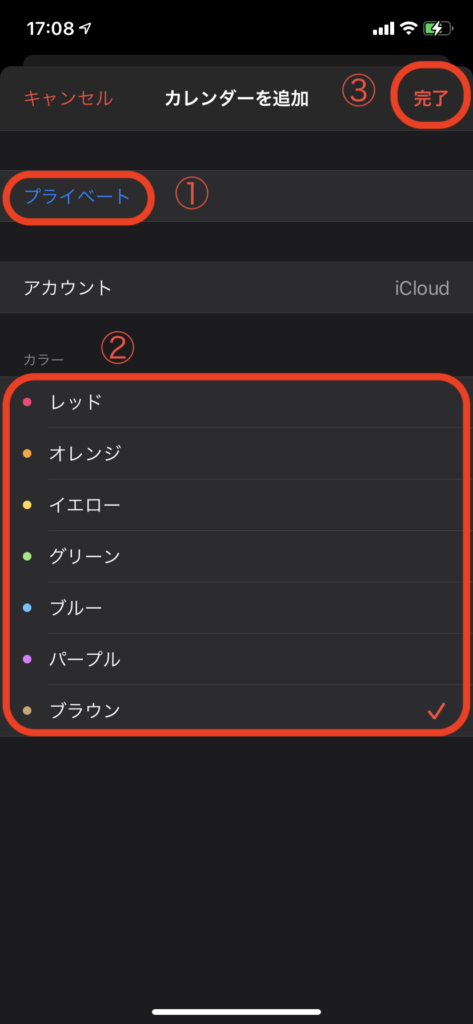Tap the green dot beside グリーン

(x=27, y=556)
